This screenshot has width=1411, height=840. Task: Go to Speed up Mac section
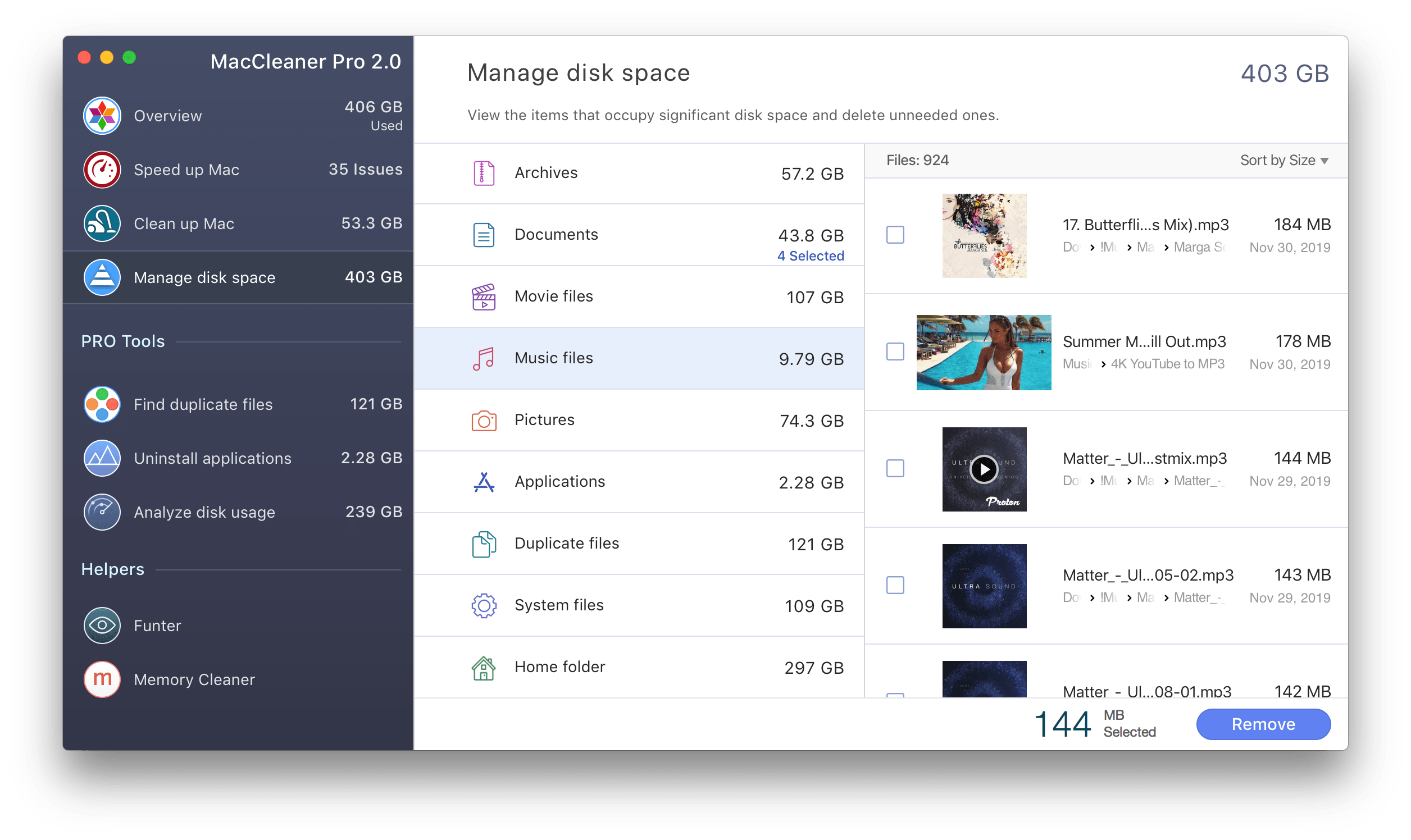click(238, 169)
